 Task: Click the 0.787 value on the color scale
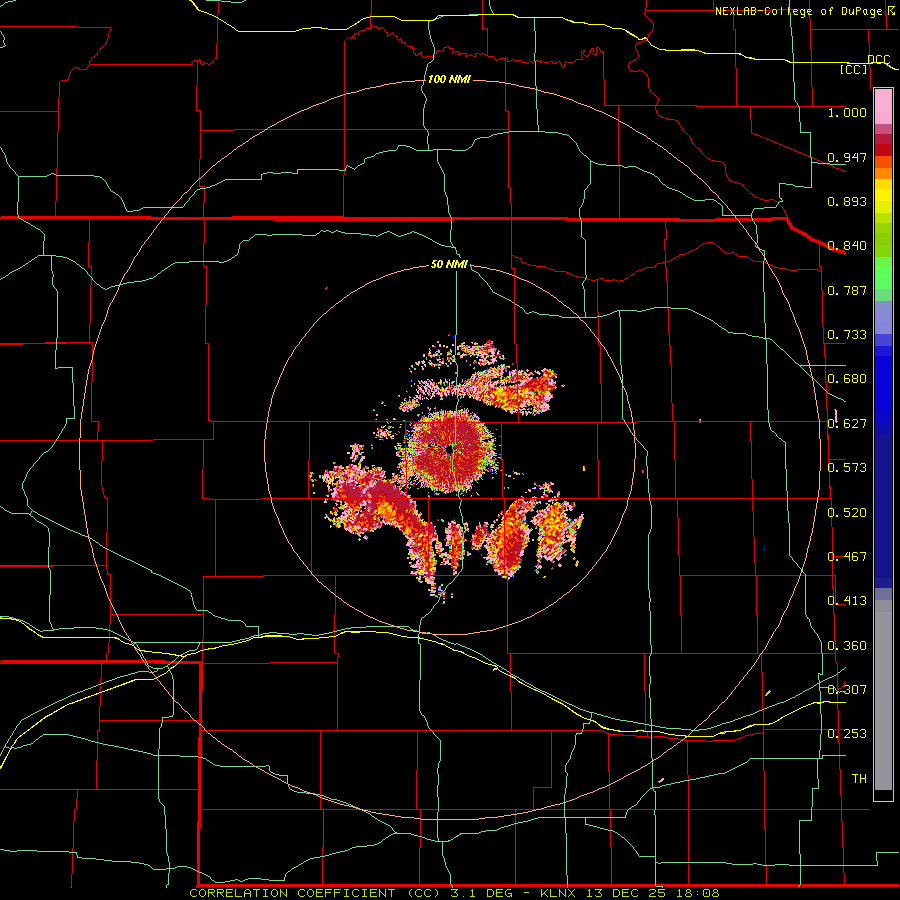pos(847,290)
